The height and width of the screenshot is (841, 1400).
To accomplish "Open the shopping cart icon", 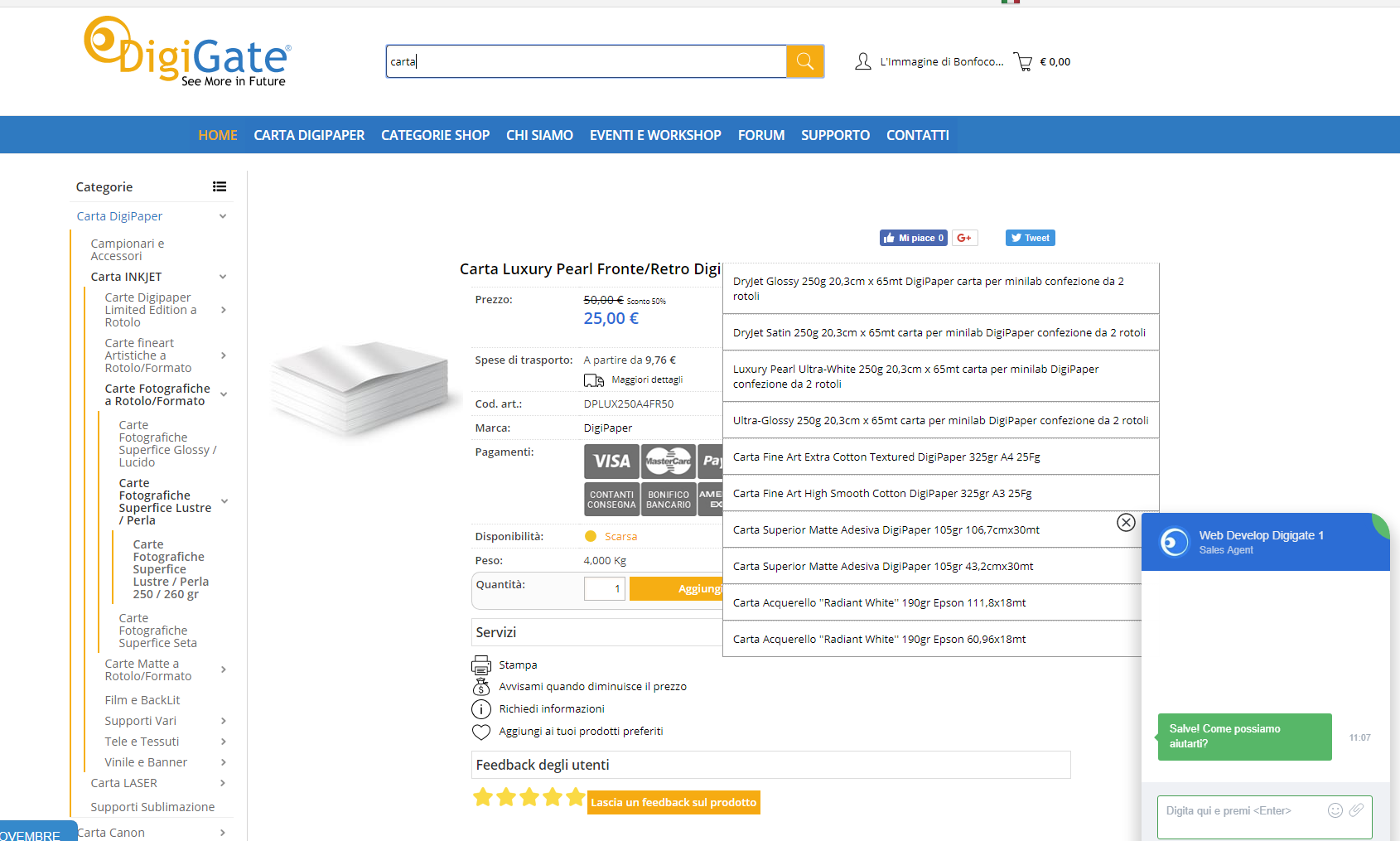I will tap(1023, 62).
